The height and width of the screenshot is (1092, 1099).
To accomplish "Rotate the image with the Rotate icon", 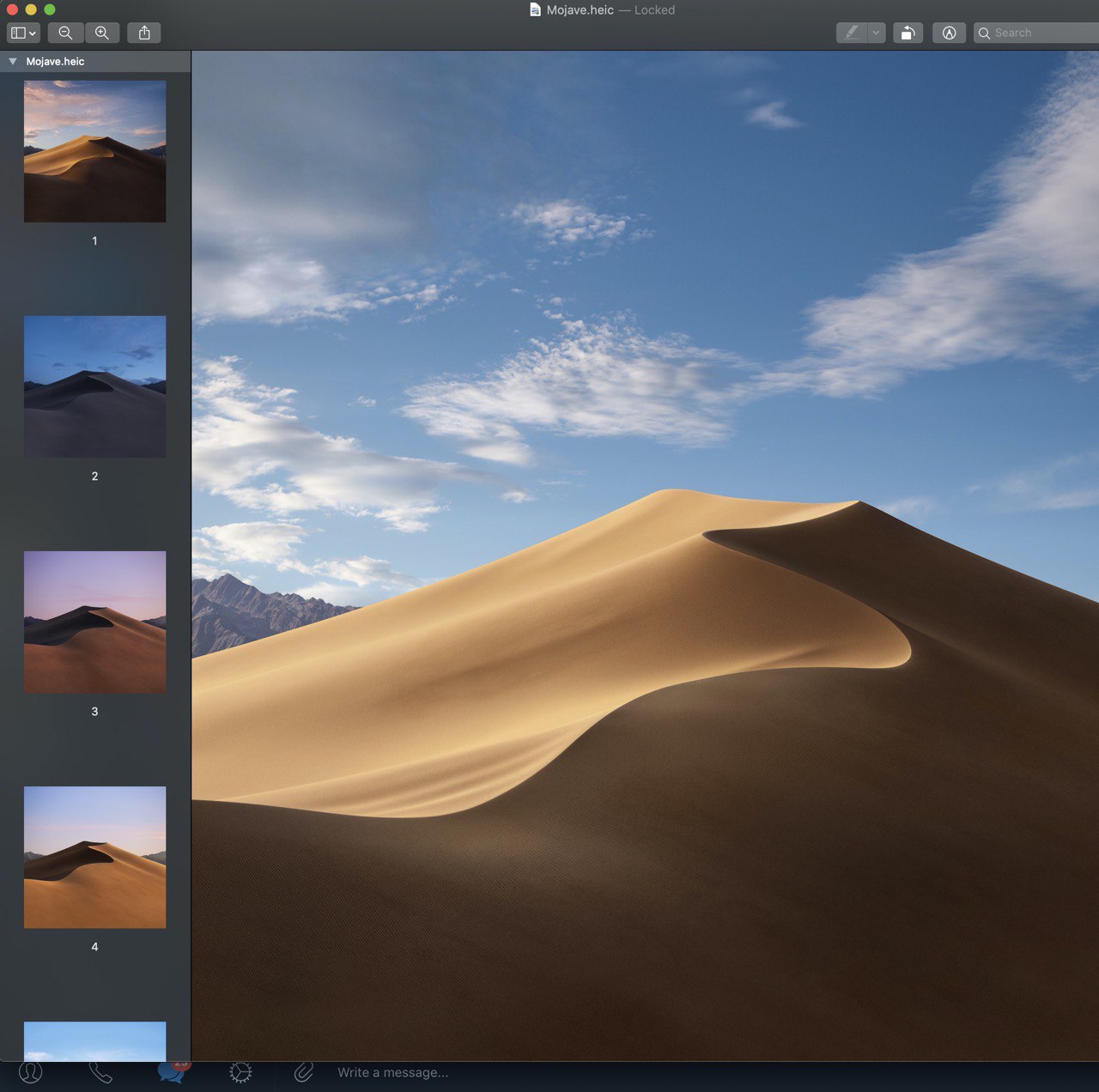I will [908, 33].
